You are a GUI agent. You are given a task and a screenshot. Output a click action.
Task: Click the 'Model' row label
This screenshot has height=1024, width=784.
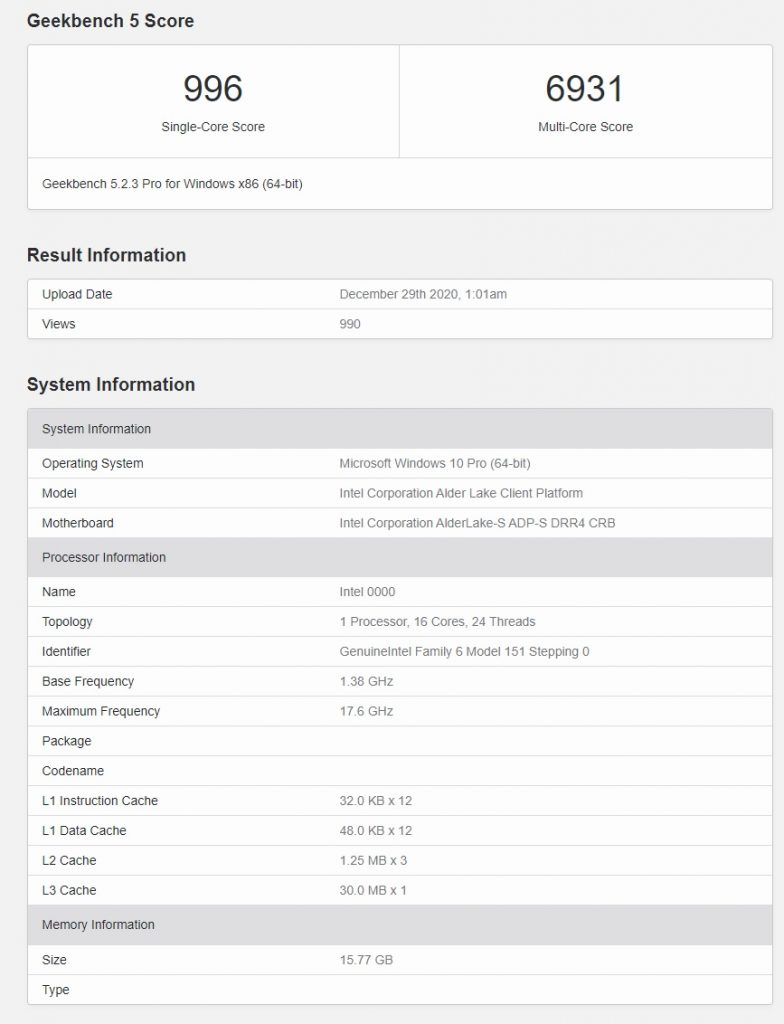click(59, 493)
